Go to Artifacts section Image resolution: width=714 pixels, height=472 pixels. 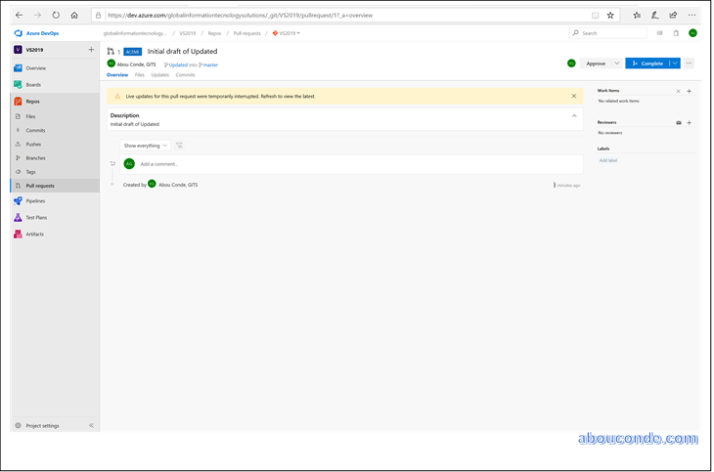point(35,234)
